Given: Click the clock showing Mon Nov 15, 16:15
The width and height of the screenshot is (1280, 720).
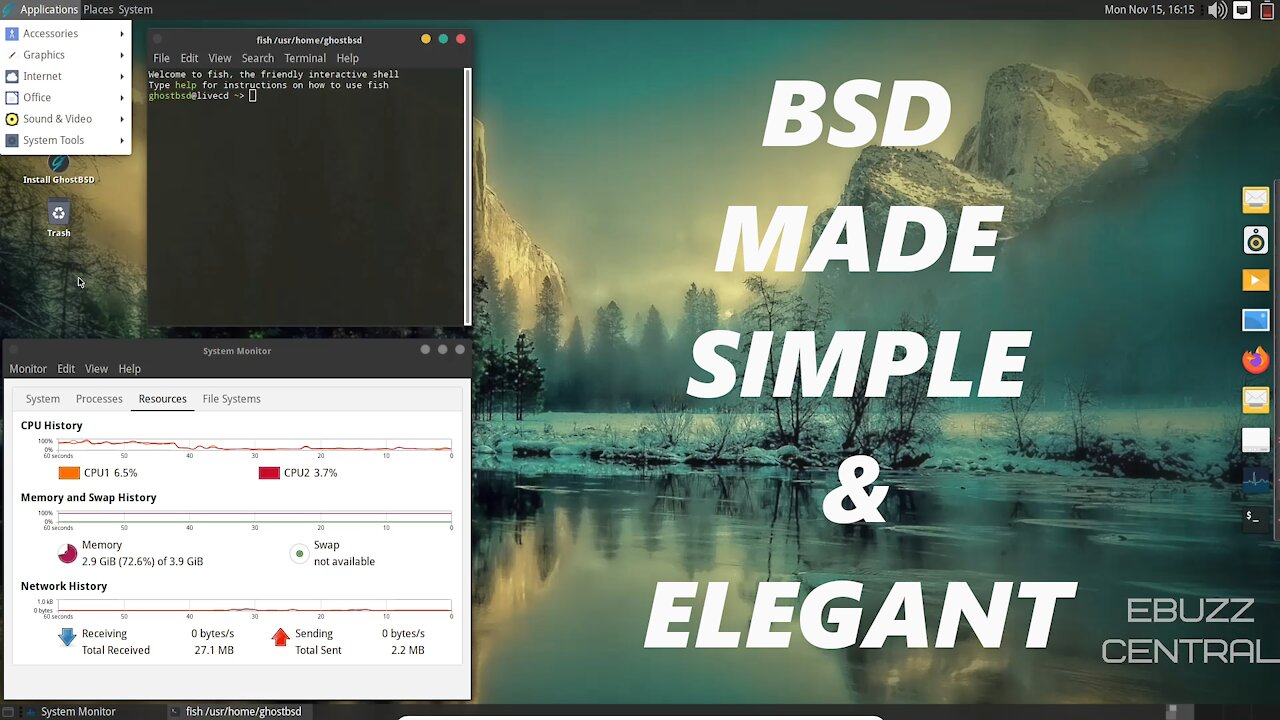Looking at the screenshot, I should tap(1149, 9).
